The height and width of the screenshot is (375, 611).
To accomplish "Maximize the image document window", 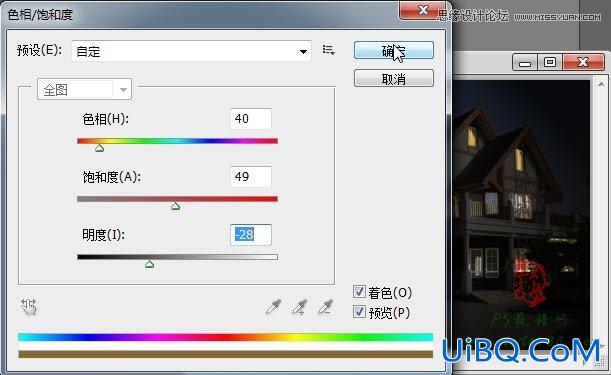I will point(550,62).
